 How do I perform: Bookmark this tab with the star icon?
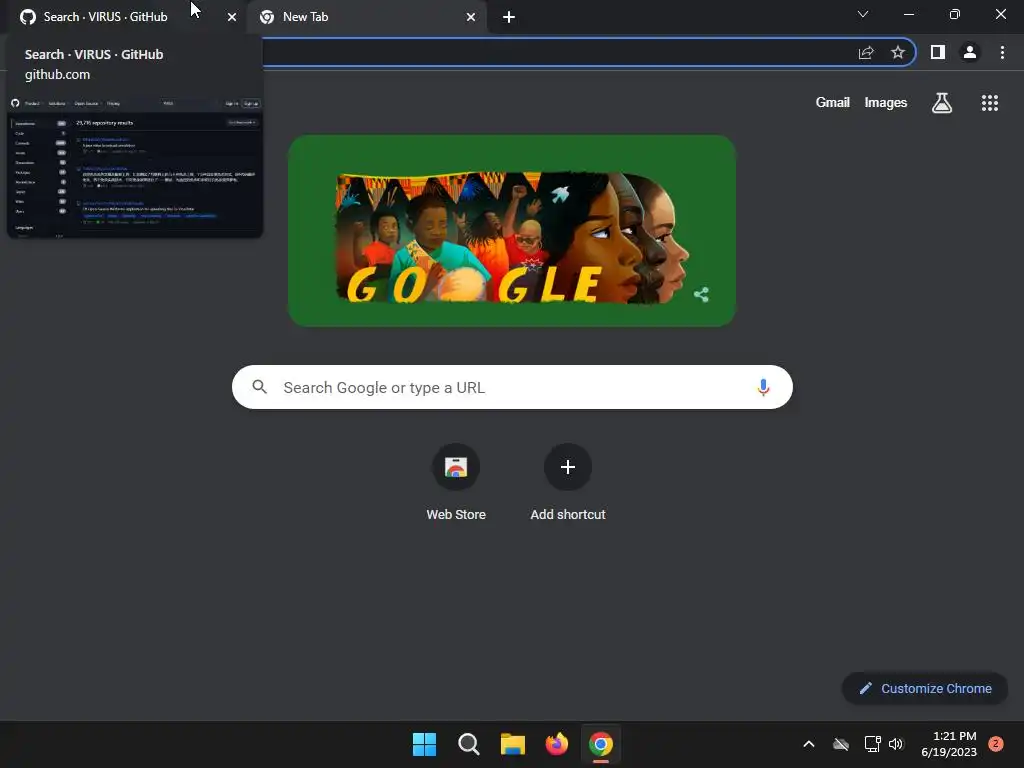[898, 53]
